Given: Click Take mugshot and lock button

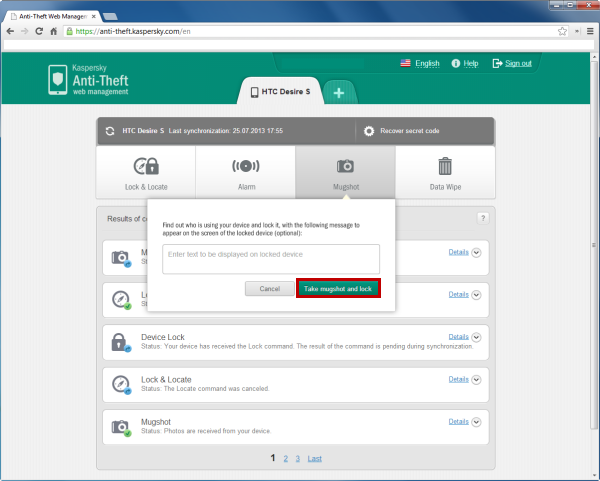Looking at the screenshot, I should point(338,289).
